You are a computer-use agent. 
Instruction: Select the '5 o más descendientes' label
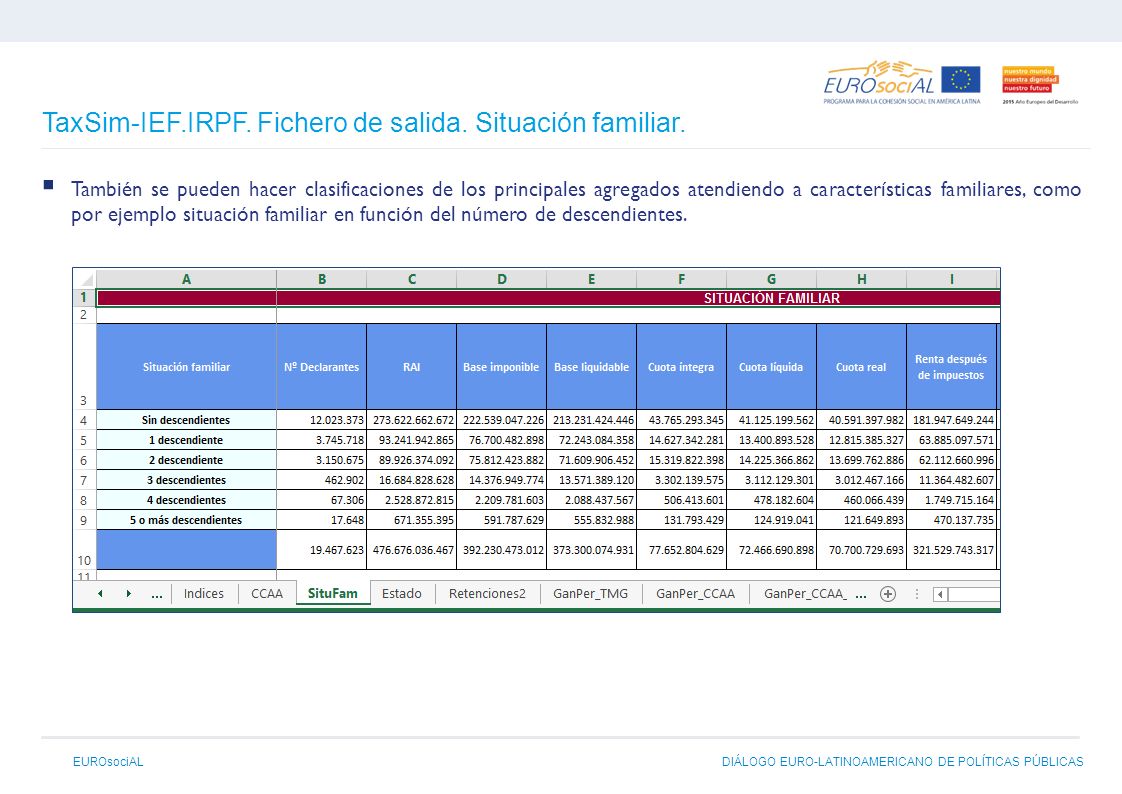(186, 520)
